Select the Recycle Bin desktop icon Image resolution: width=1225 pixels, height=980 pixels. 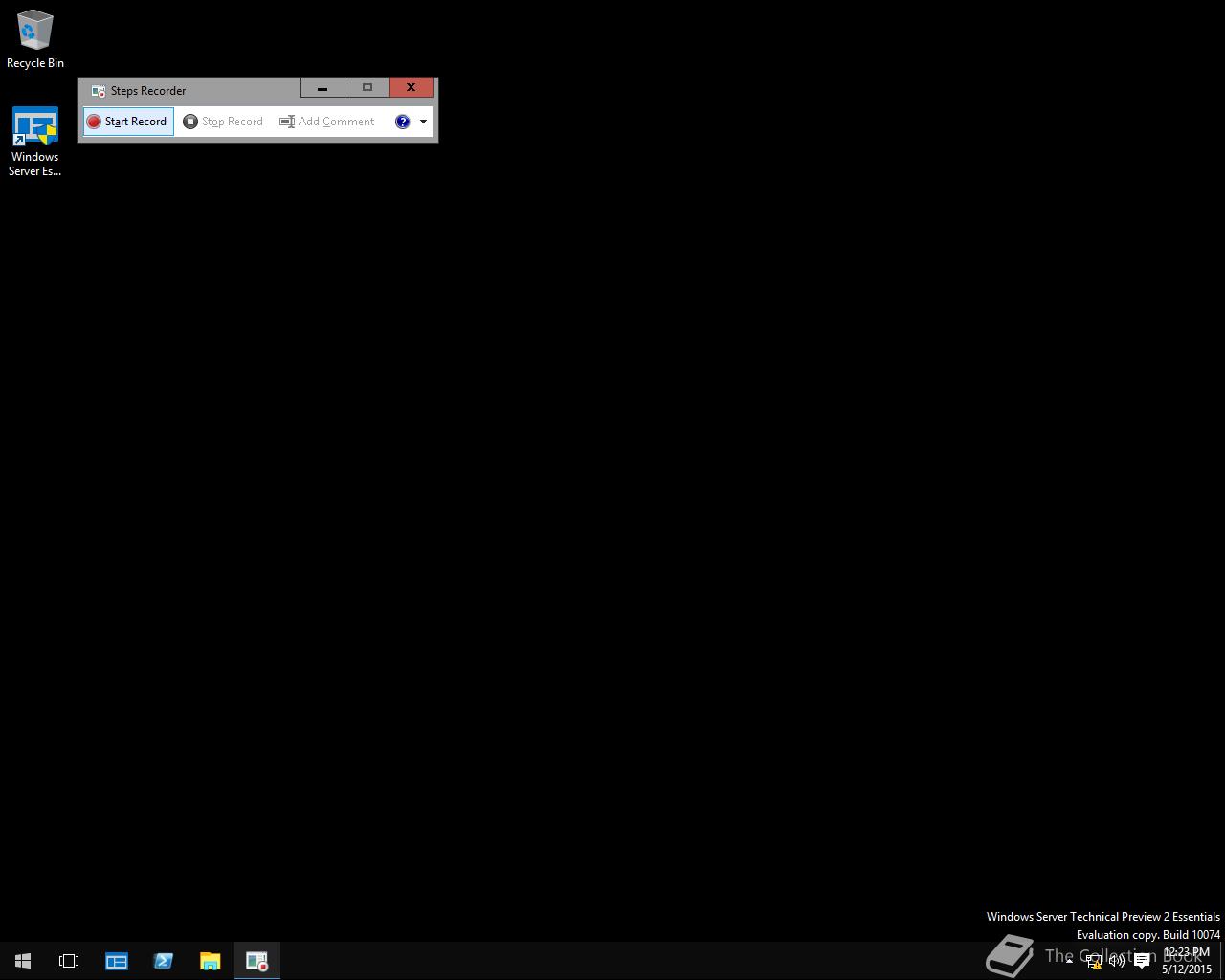point(35,39)
